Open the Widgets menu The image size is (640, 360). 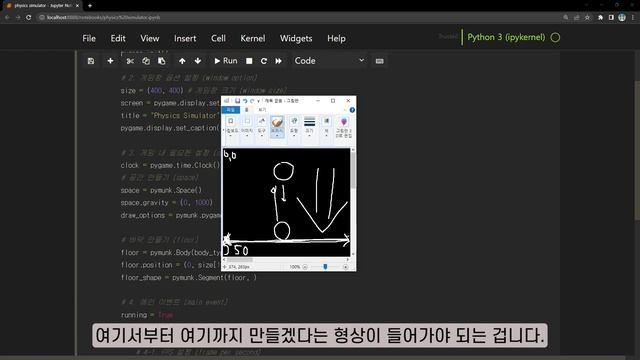click(296, 38)
